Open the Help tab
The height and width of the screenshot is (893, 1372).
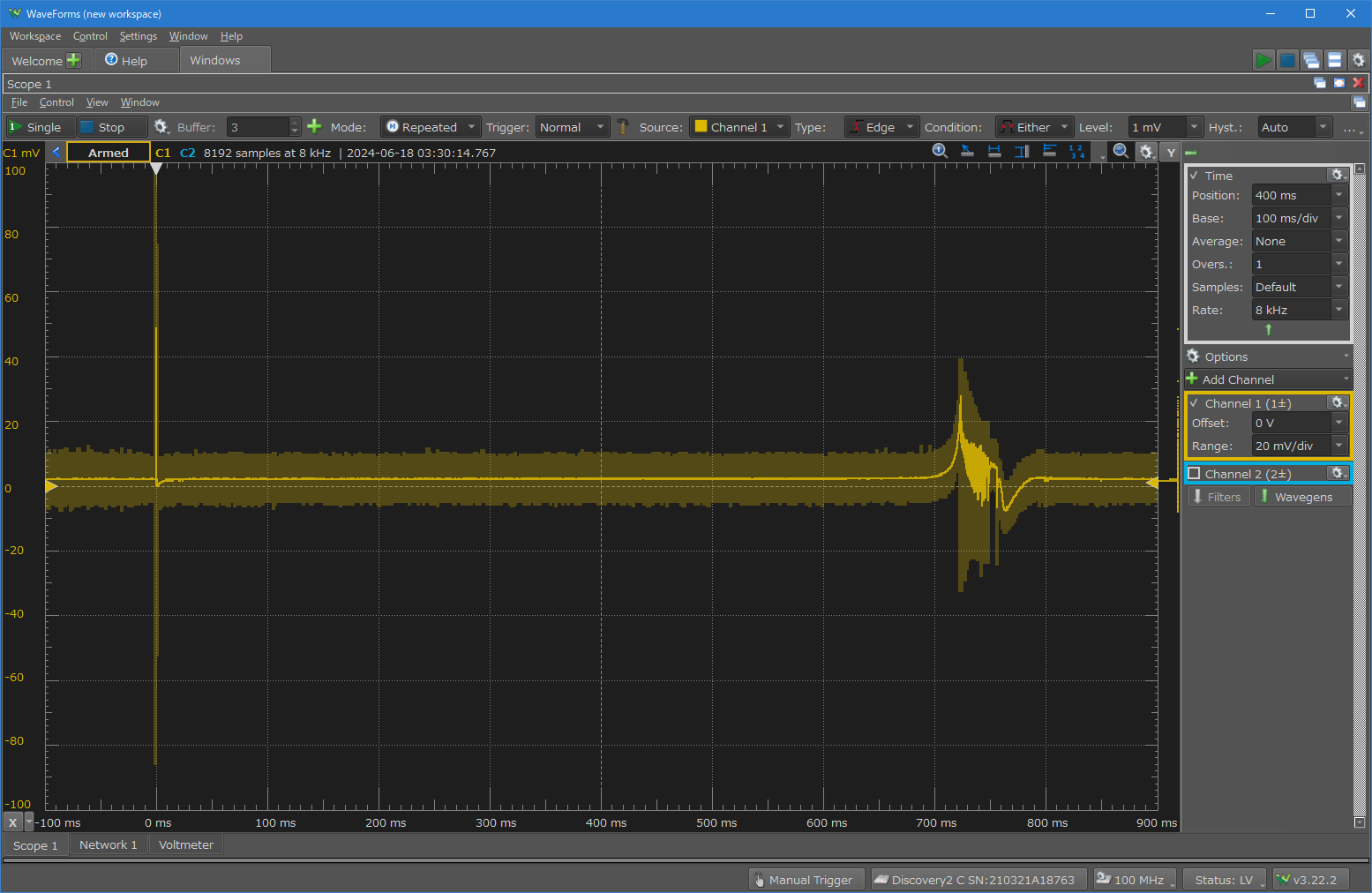pos(134,60)
